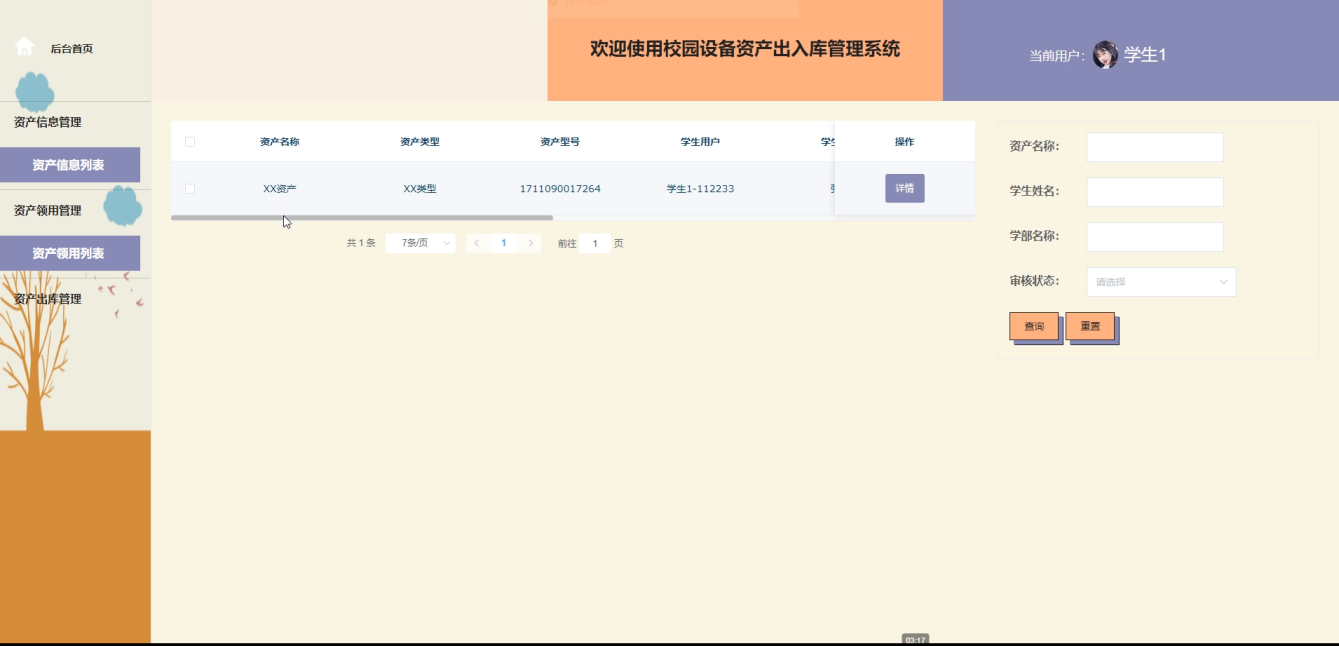Click the 资产名称 column header
This screenshot has width=1339, height=646.
[280, 142]
